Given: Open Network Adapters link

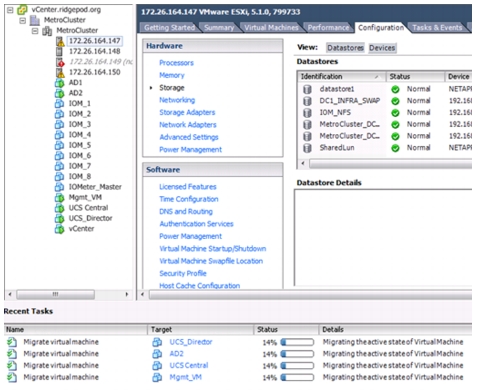Looking at the screenshot, I should point(188,125).
